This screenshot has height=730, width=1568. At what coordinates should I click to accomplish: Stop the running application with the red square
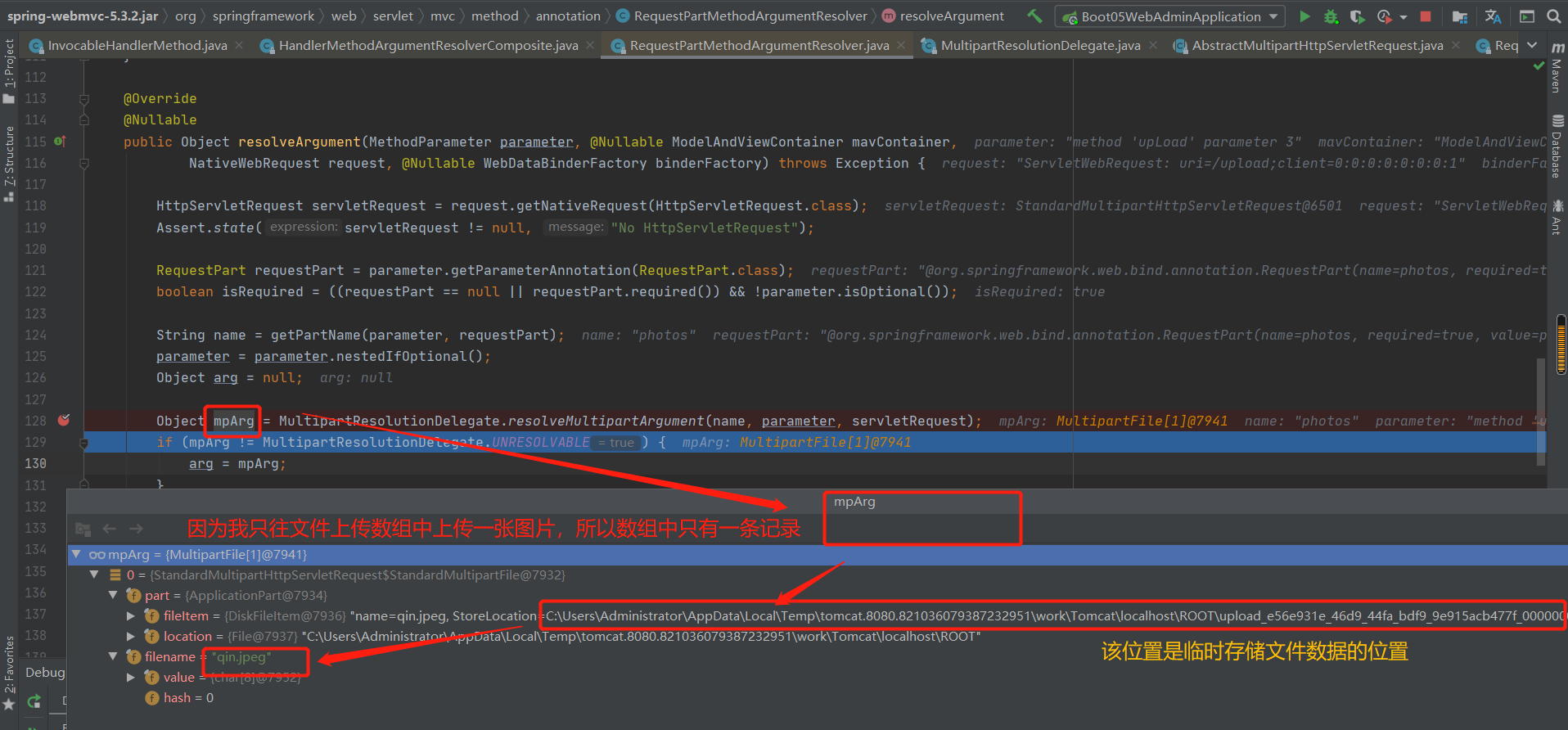pyautogui.click(x=1426, y=16)
